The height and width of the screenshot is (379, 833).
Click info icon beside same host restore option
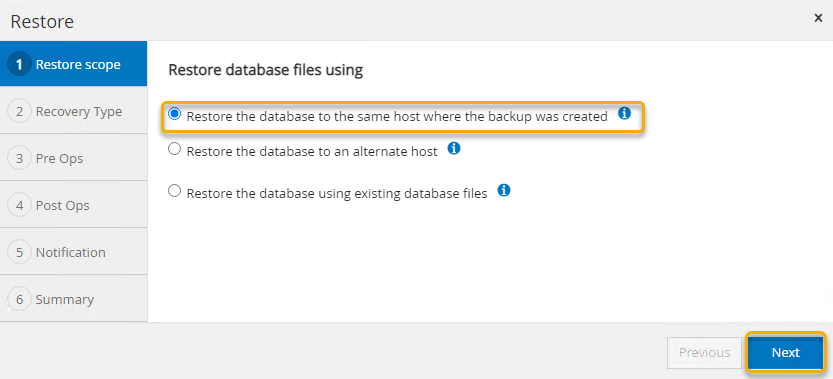625,113
